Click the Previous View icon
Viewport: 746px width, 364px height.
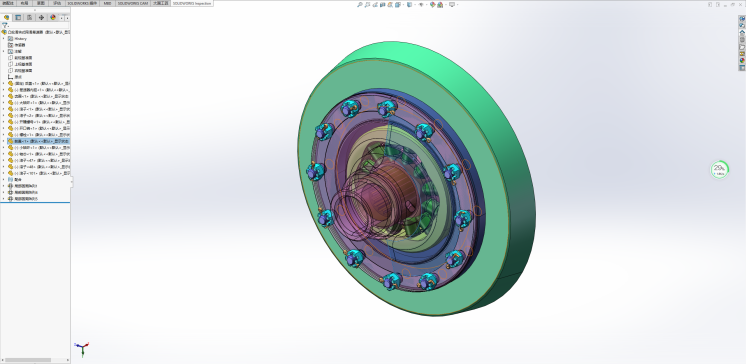point(375,5)
